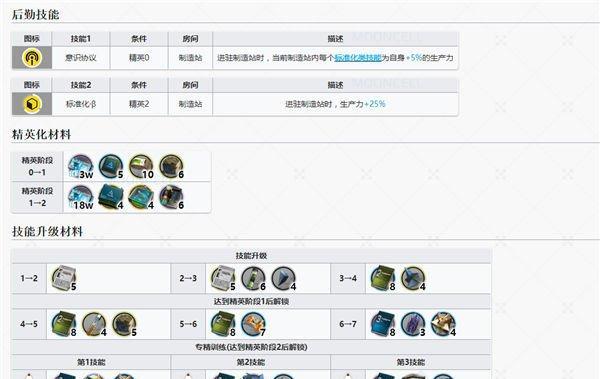This screenshot has height=379, width=600.
Task: Click the +5% value in the 意识协议 description
Action: click(x=413, y=58)
